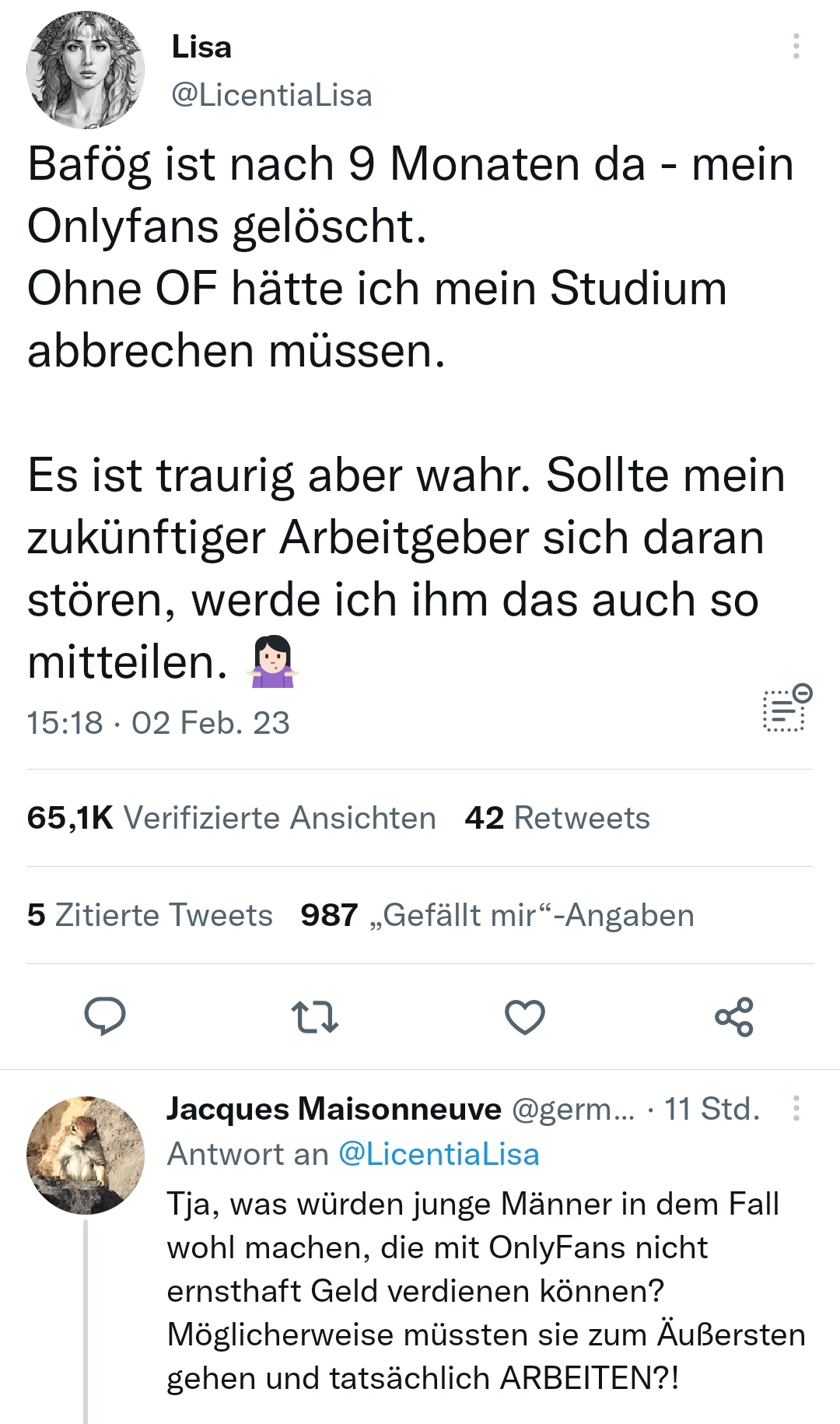Open Jacques Maisonneuve's profile name
This screenshot has height=1424, width=840.
pyautogui.click(x=334, y=1109)
